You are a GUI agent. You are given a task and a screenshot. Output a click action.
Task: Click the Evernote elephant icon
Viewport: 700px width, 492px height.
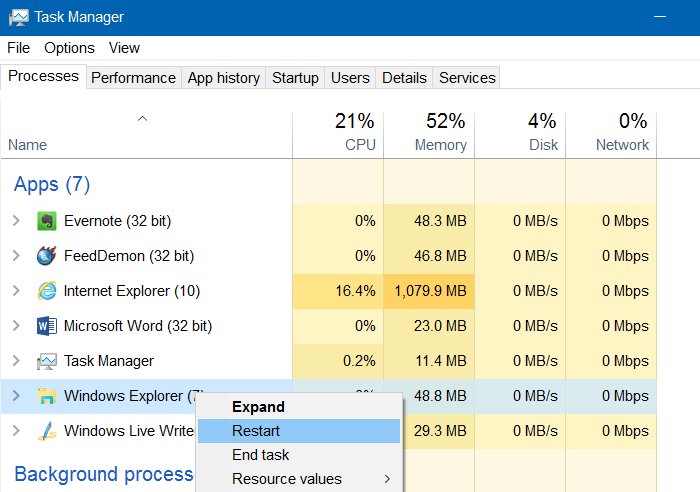coord(46,221)
